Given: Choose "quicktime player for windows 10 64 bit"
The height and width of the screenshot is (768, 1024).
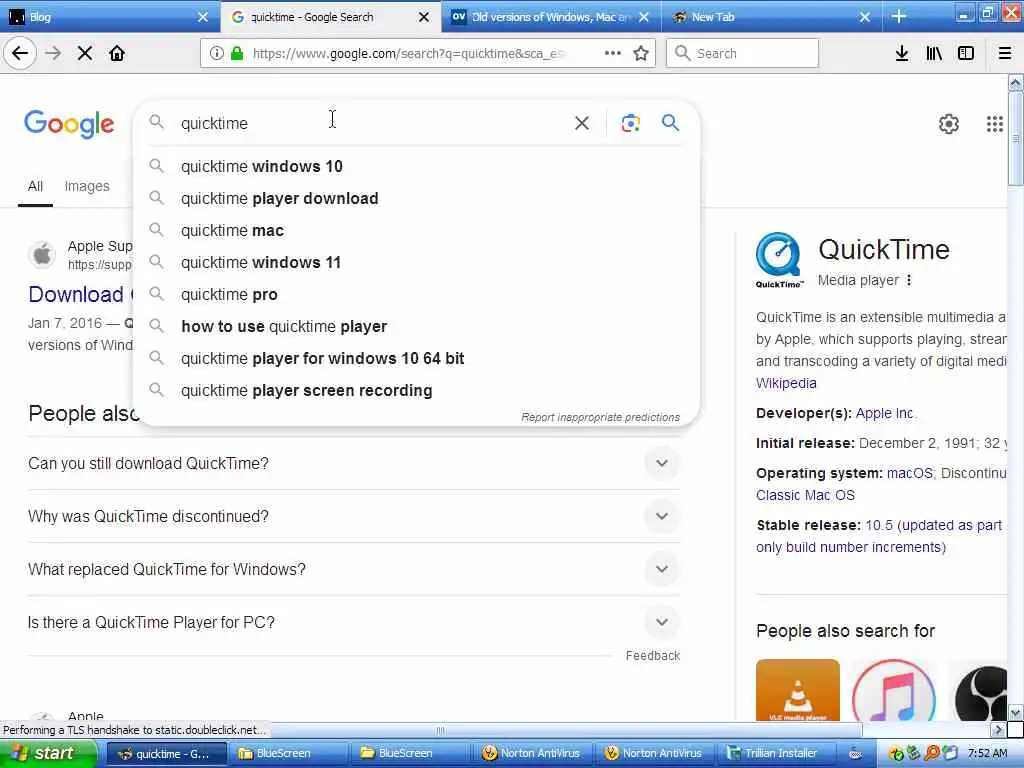Looking at the screenshot, I should pyautogui.click(x=417, y=359).
